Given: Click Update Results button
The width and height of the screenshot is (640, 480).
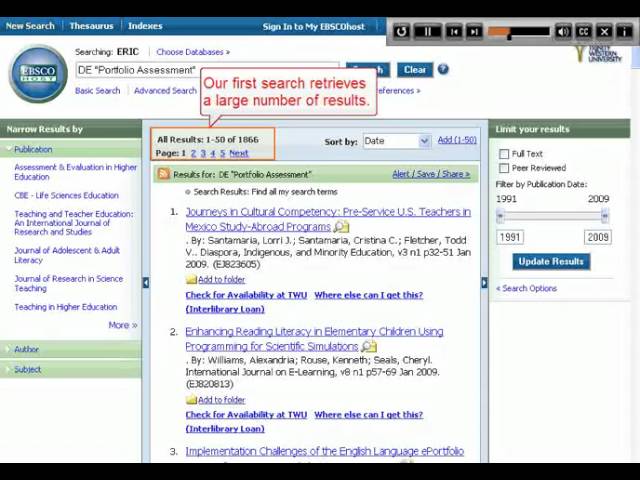Looking at the screenshot, I should (551, 261).
